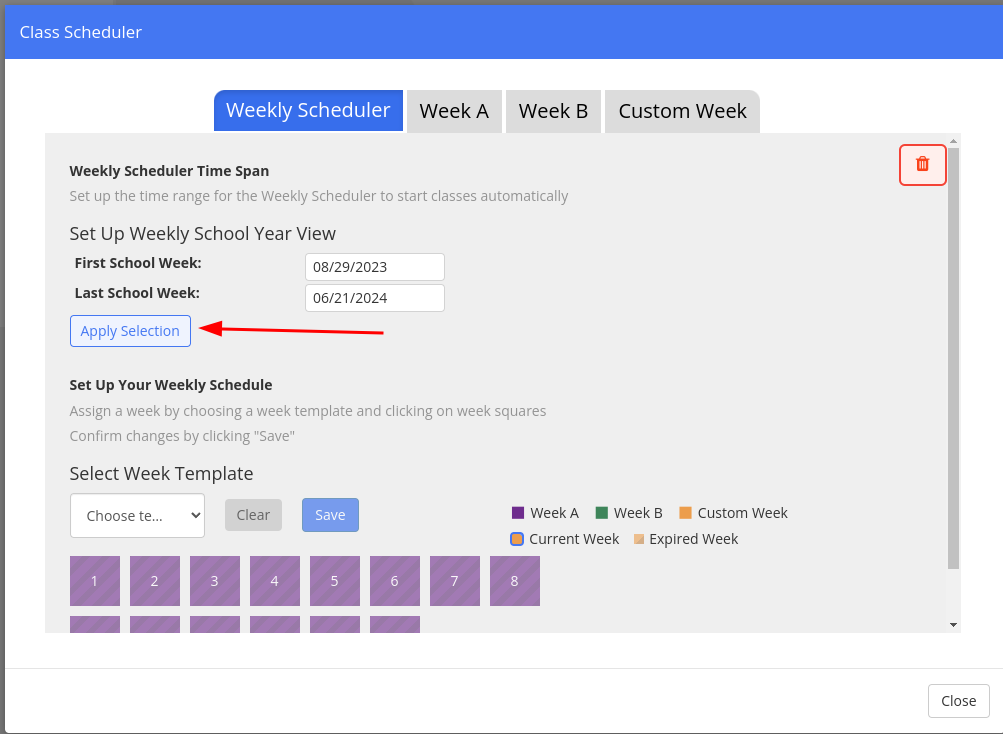
Task: Select week square 1
Action: tap(95, 581)
